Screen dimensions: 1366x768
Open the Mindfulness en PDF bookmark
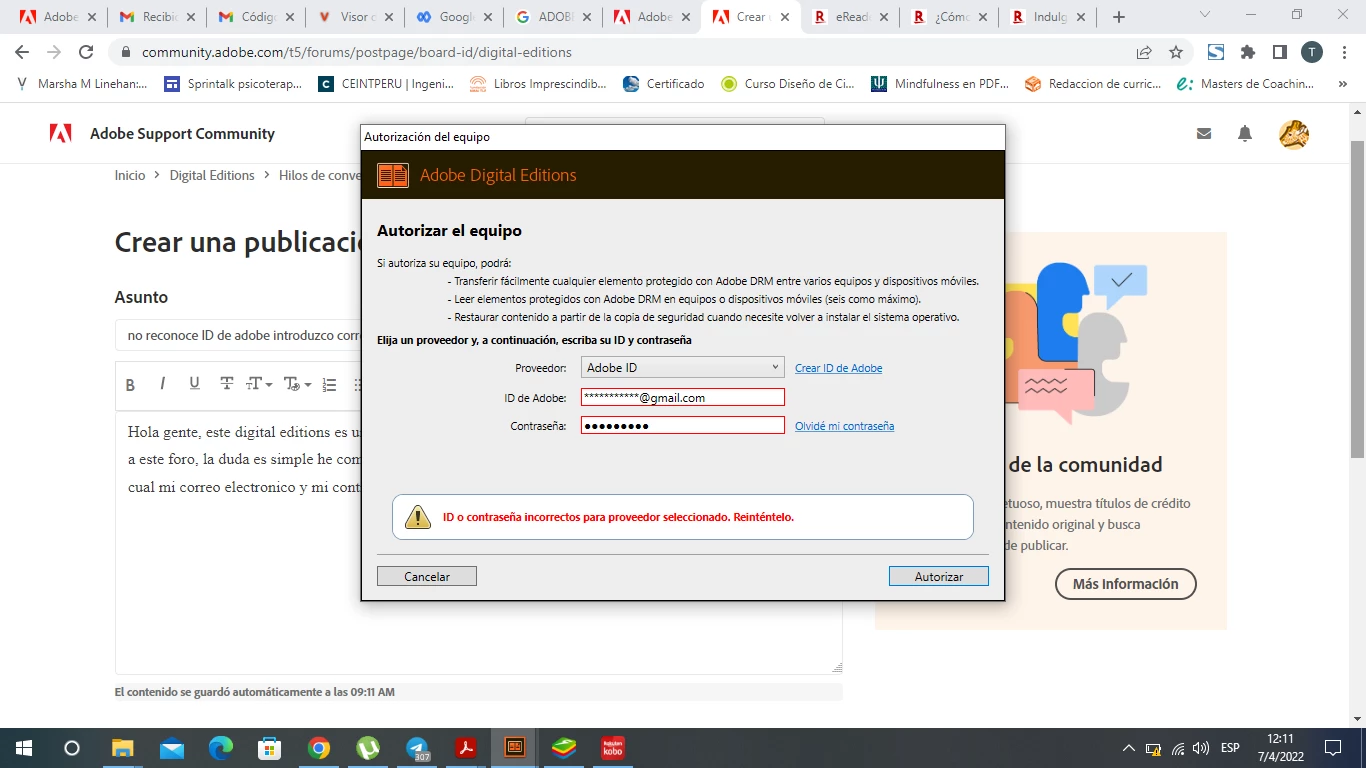[940, 84]
